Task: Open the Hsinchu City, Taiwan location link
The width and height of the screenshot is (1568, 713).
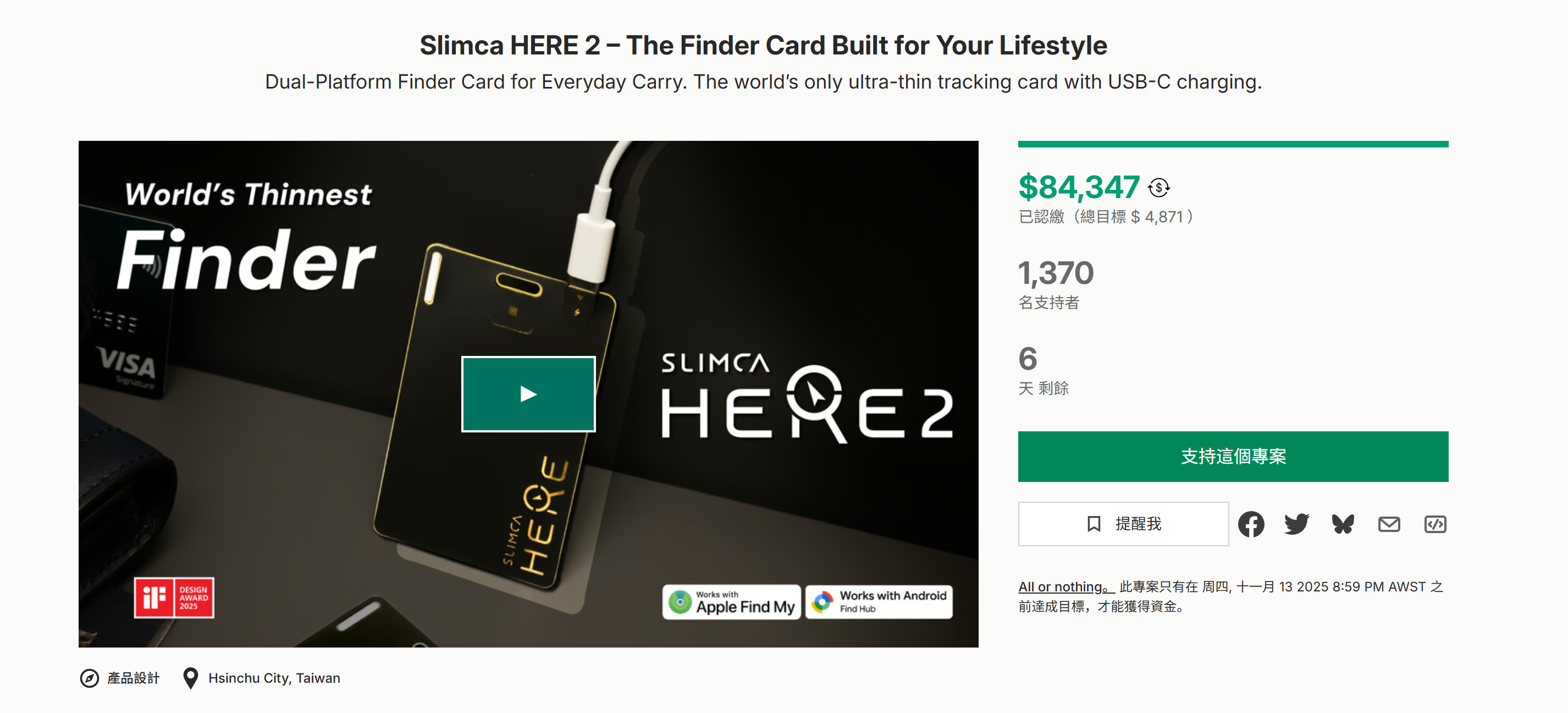Action: (274, 678)
